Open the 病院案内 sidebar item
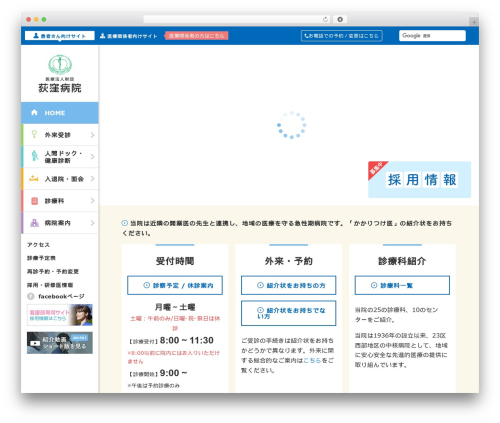The width and height of the screenshot is (500, 423). [x=60, y=223]
